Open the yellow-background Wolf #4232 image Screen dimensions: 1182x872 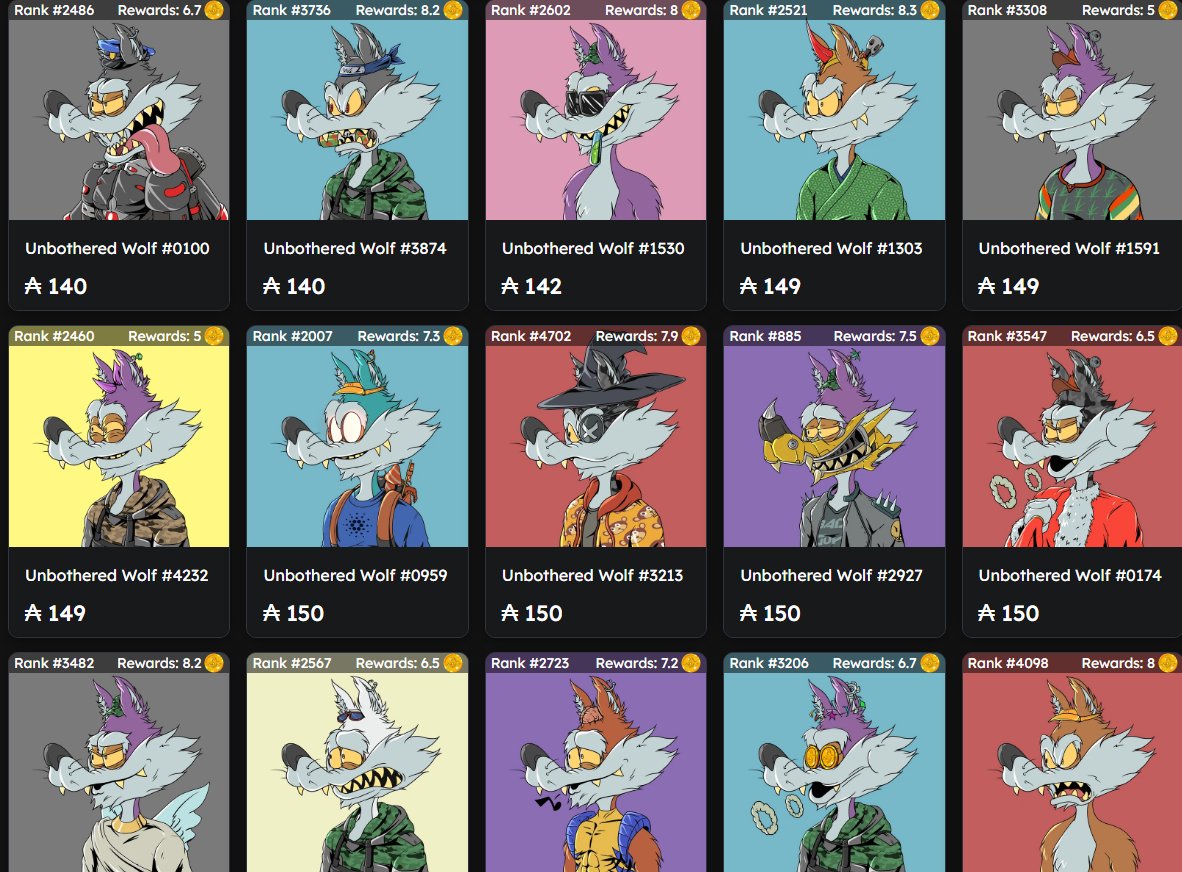click(x=118, y=446)
